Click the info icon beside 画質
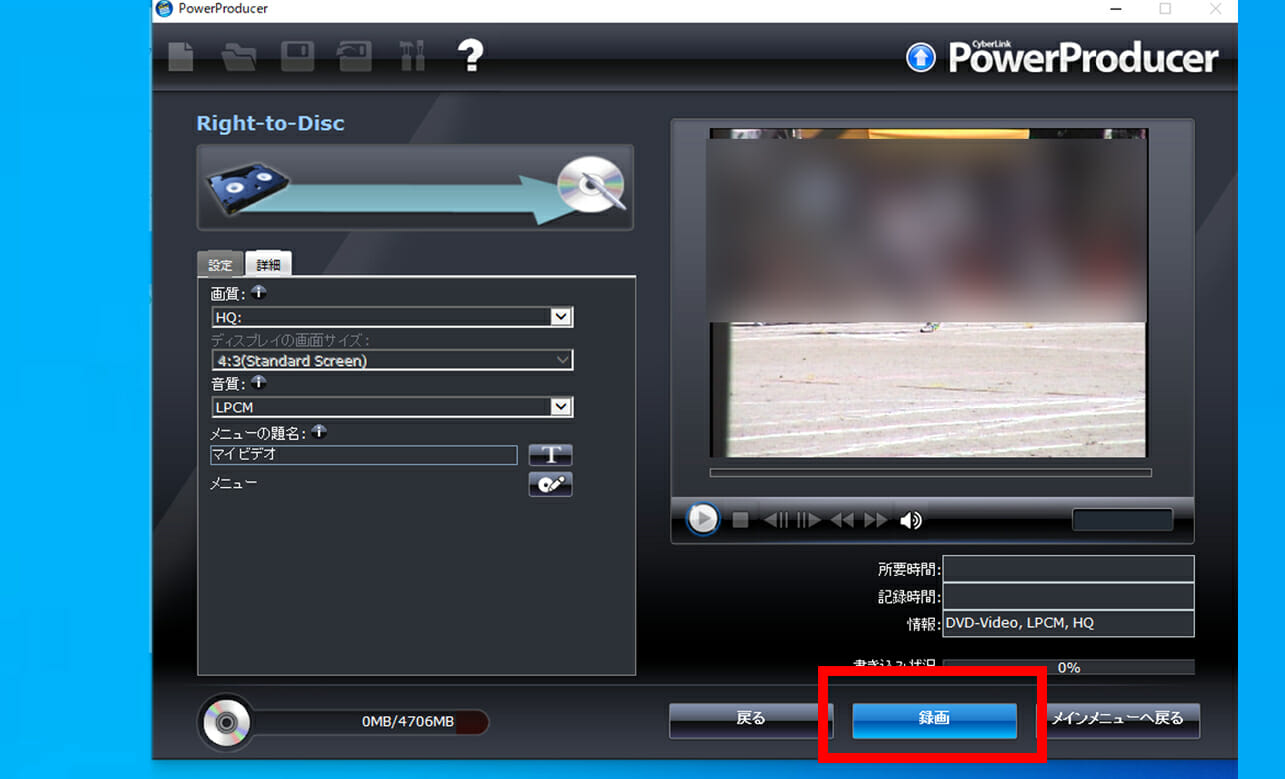 coord(259,293)
